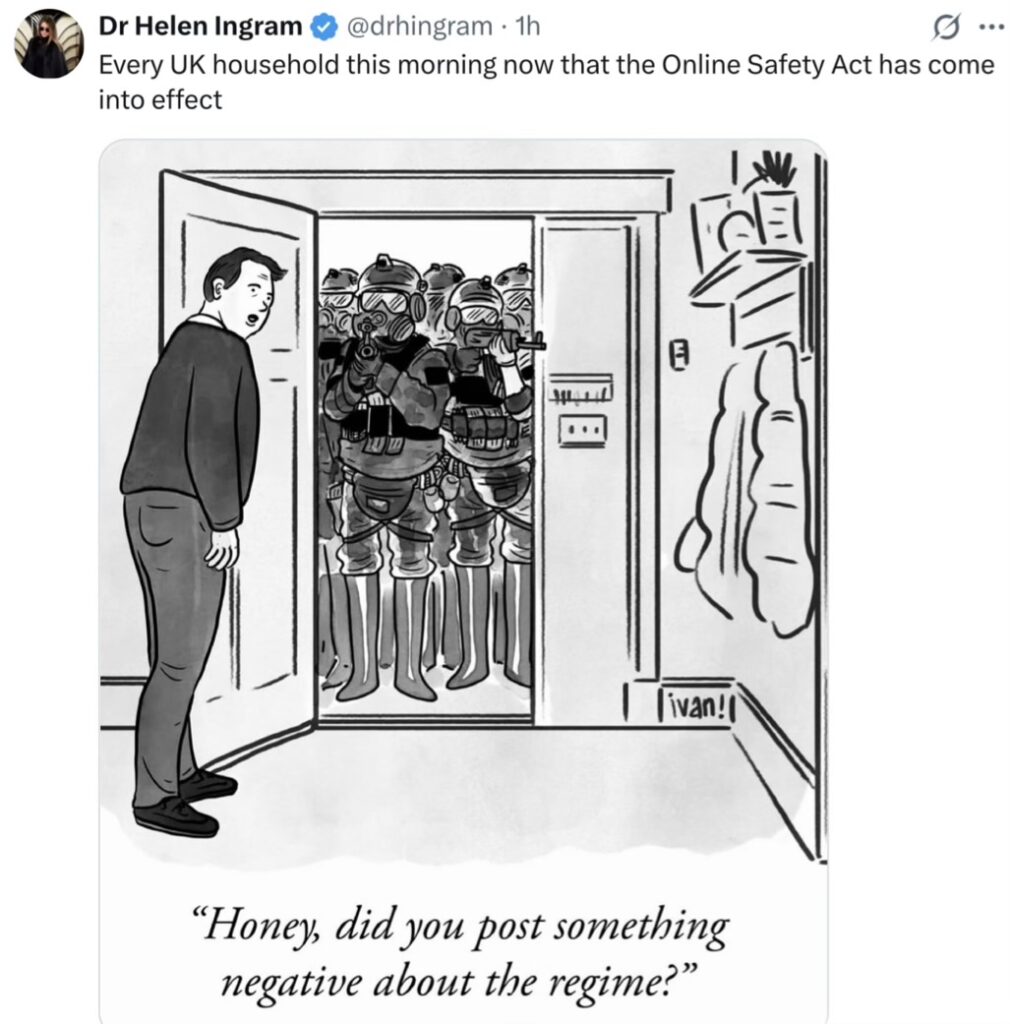1010x1024 pixels.
Task: Click the wall socket with three dots
Action: click(x=582, y=430)
